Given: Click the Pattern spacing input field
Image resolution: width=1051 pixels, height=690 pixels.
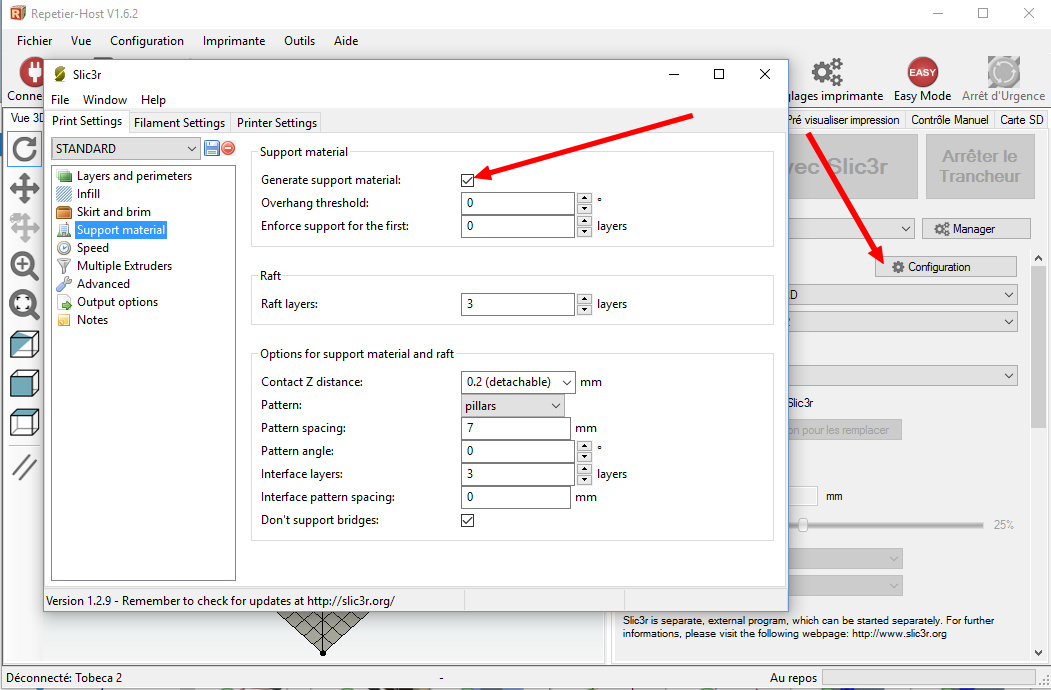Looking at the screenshot, I should point(516,428).
